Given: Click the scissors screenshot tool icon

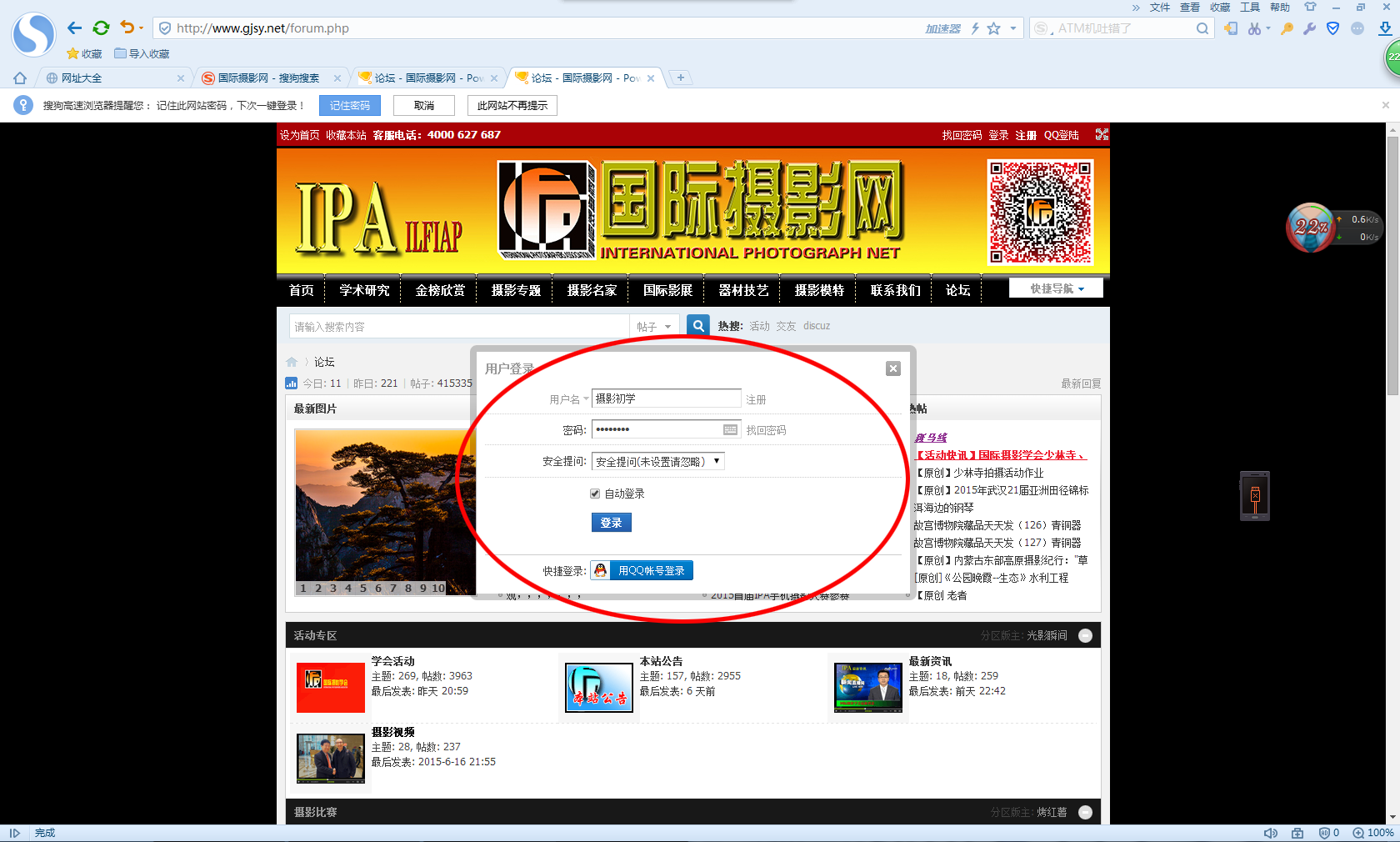Looking at the screenshot, I should [1254, 28].
